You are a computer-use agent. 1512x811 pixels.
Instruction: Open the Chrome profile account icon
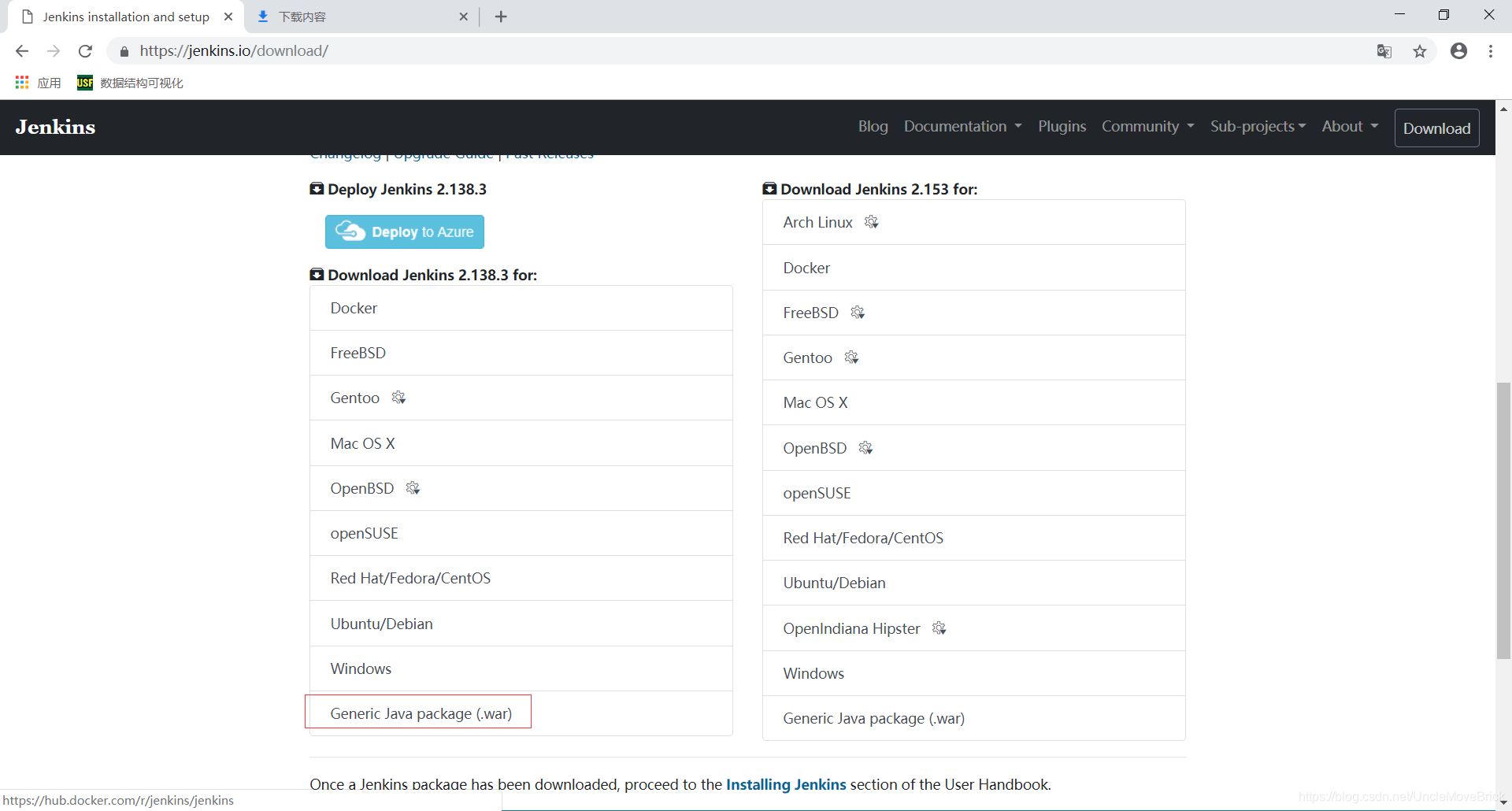[x=1458, y=51]
